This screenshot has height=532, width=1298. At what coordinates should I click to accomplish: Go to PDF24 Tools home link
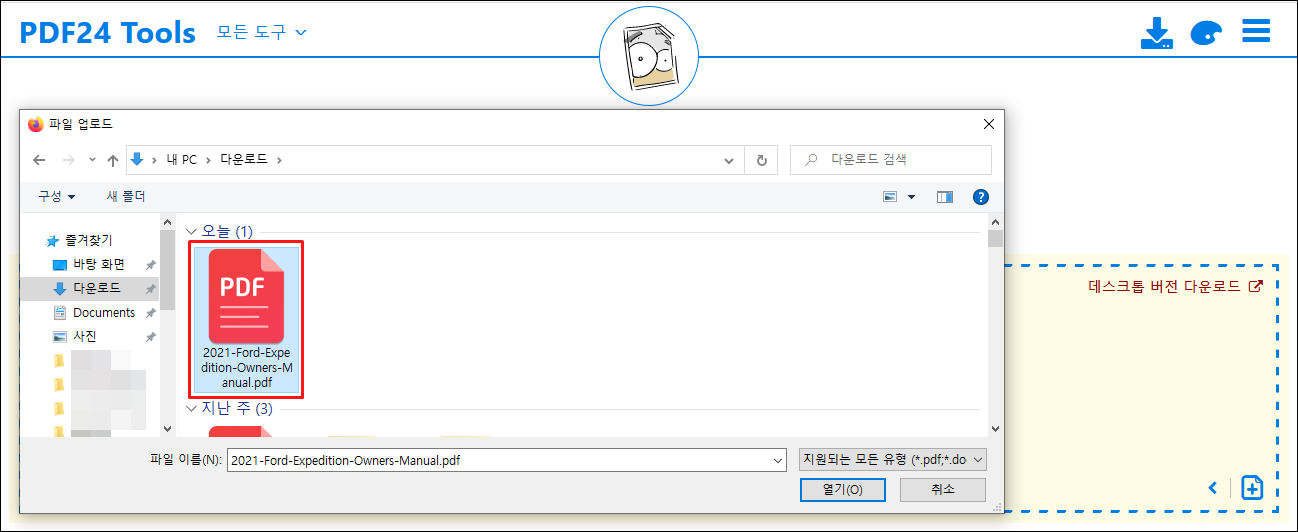108,32
